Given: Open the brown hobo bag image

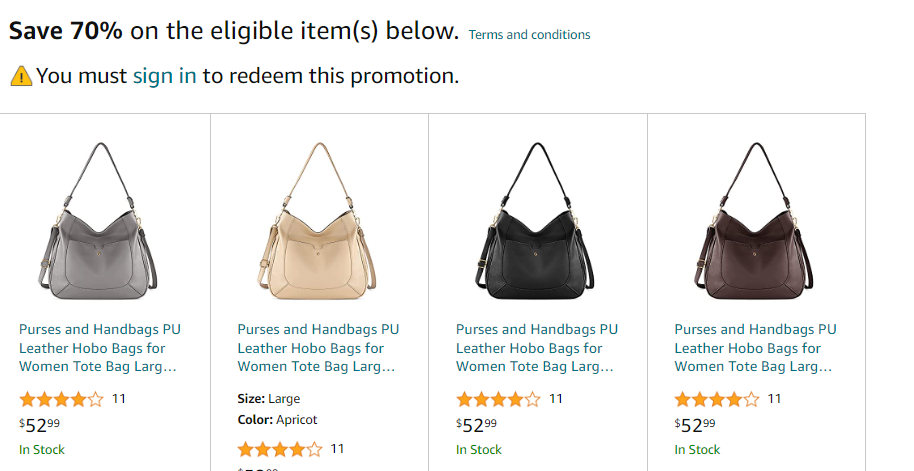Looking at the screenshot, I should 756,220.
